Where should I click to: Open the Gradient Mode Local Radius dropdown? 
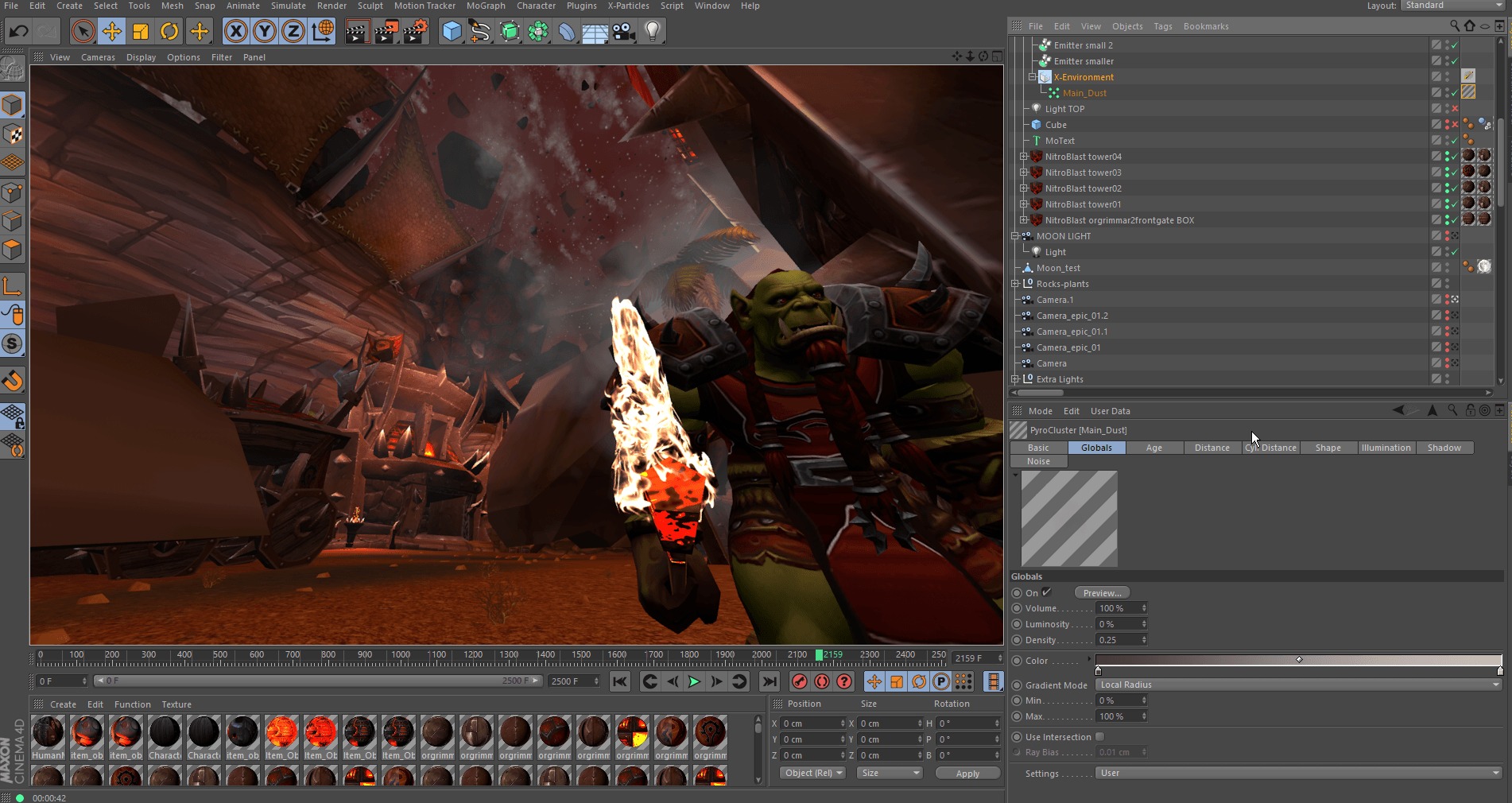tap(1299, 685)
